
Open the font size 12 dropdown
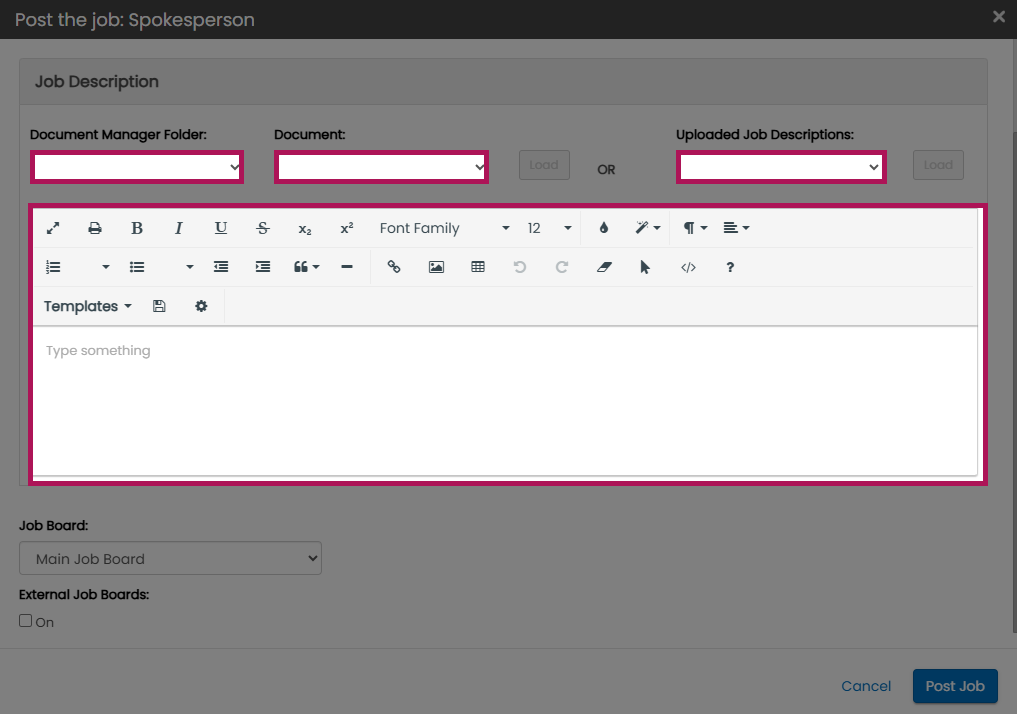[x=549, y=228]
